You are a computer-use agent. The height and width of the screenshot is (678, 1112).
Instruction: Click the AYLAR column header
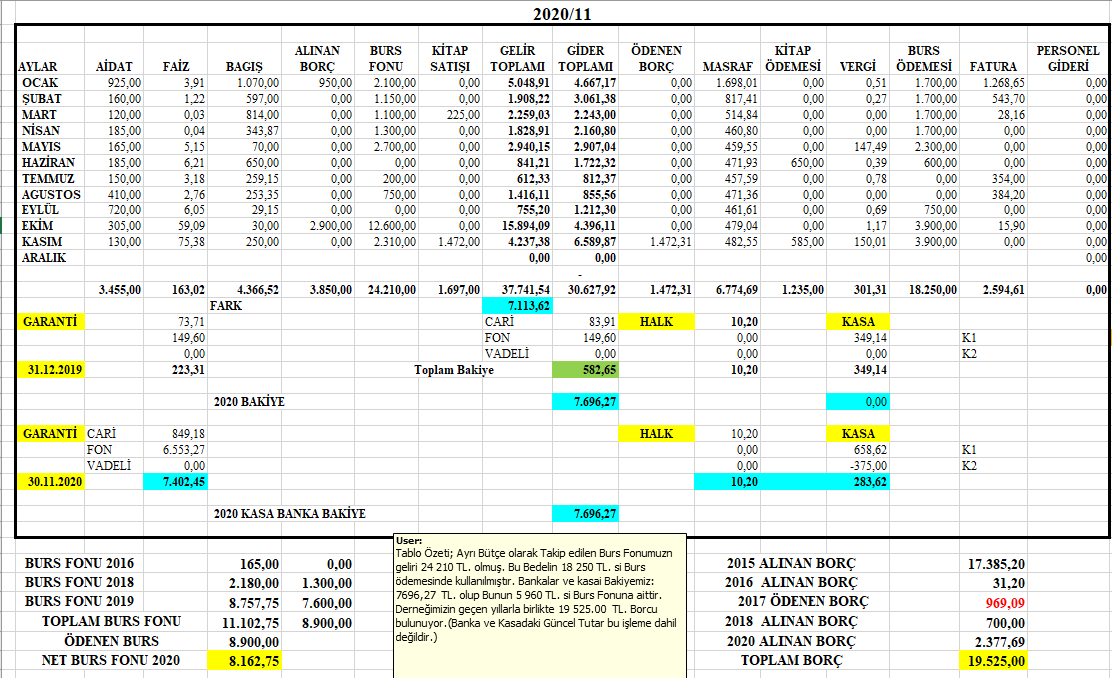38,67
